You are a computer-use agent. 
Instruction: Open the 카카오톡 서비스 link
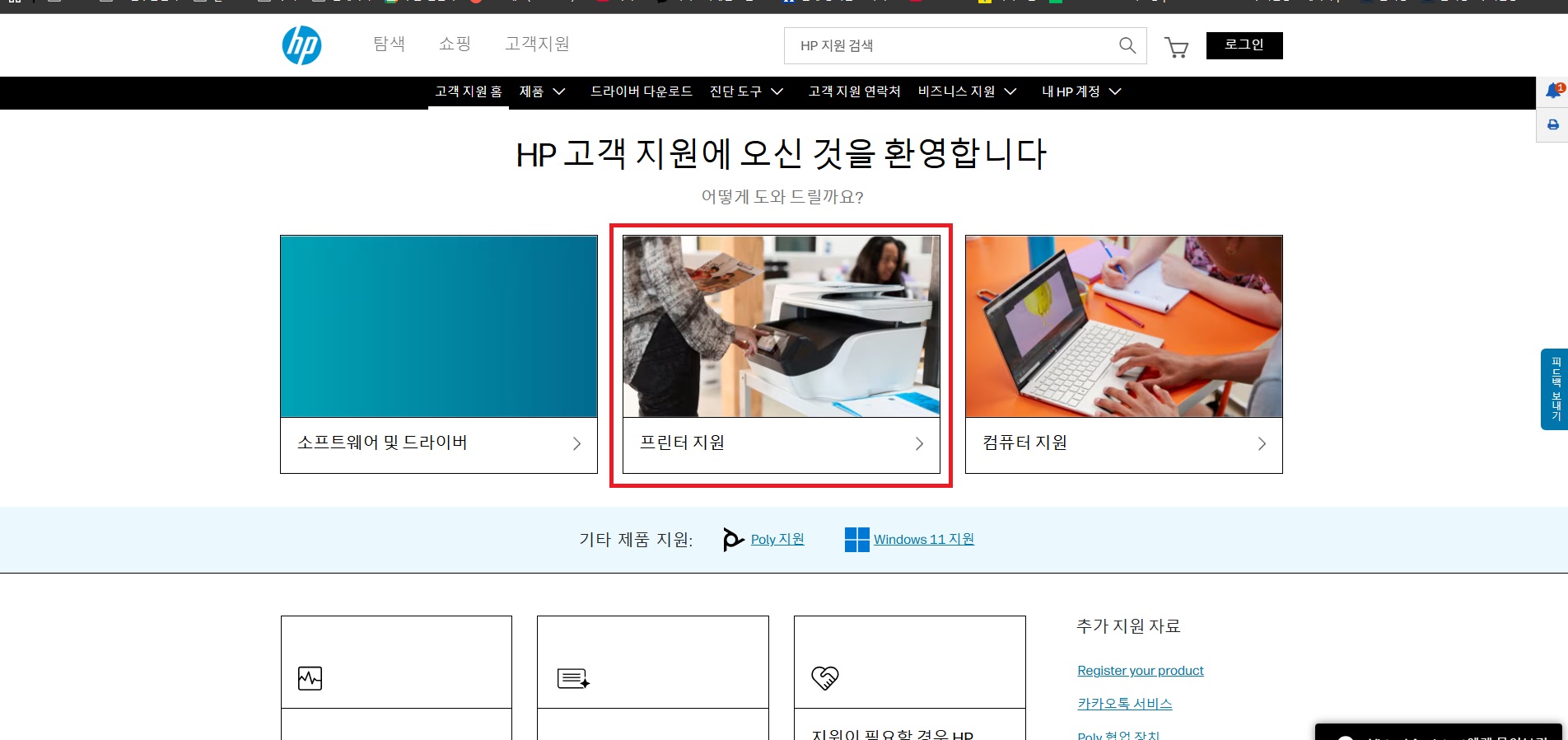pos(1125,704)
